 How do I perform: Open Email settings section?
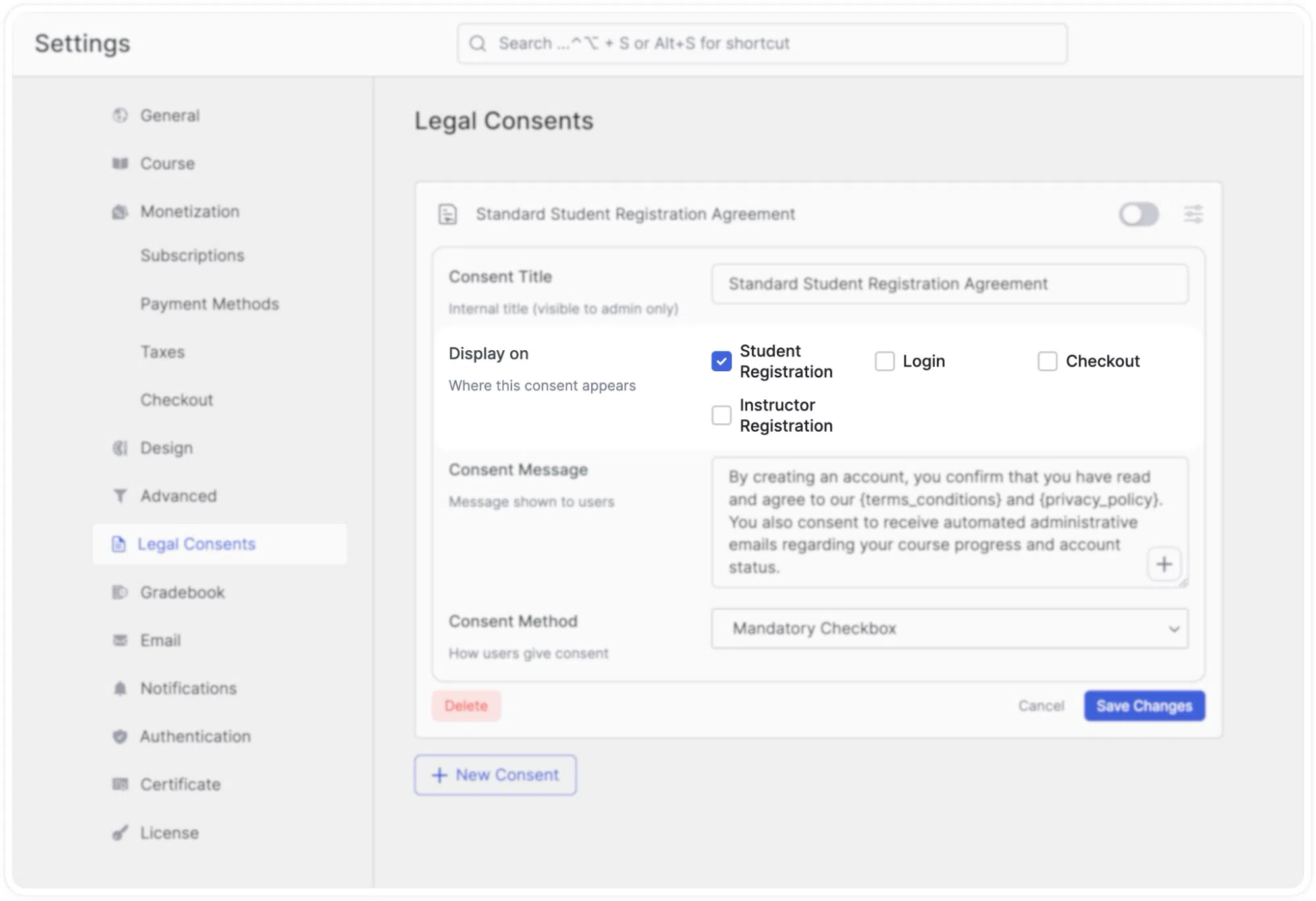pos(160,640)
